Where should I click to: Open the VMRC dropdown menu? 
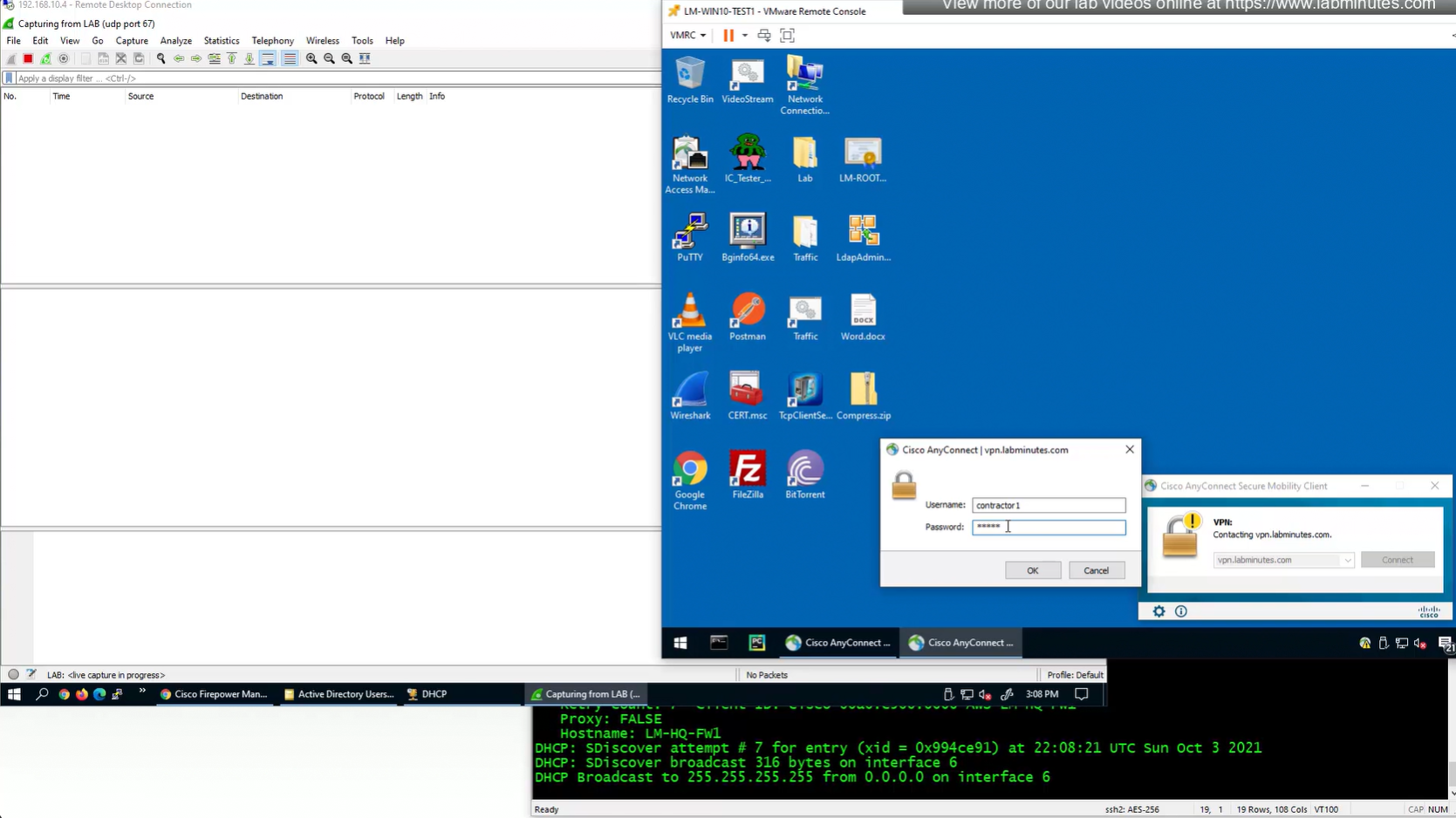pos(687,36)
